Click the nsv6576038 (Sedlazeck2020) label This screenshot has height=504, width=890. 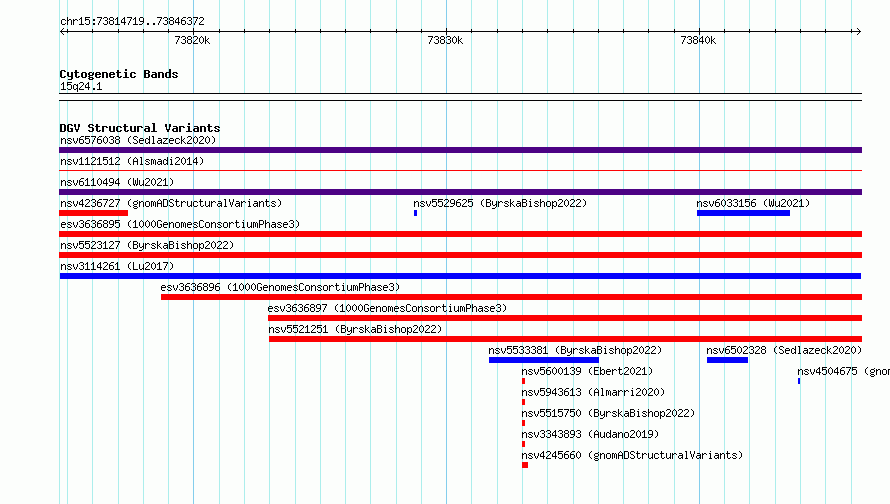pos(138,140)
